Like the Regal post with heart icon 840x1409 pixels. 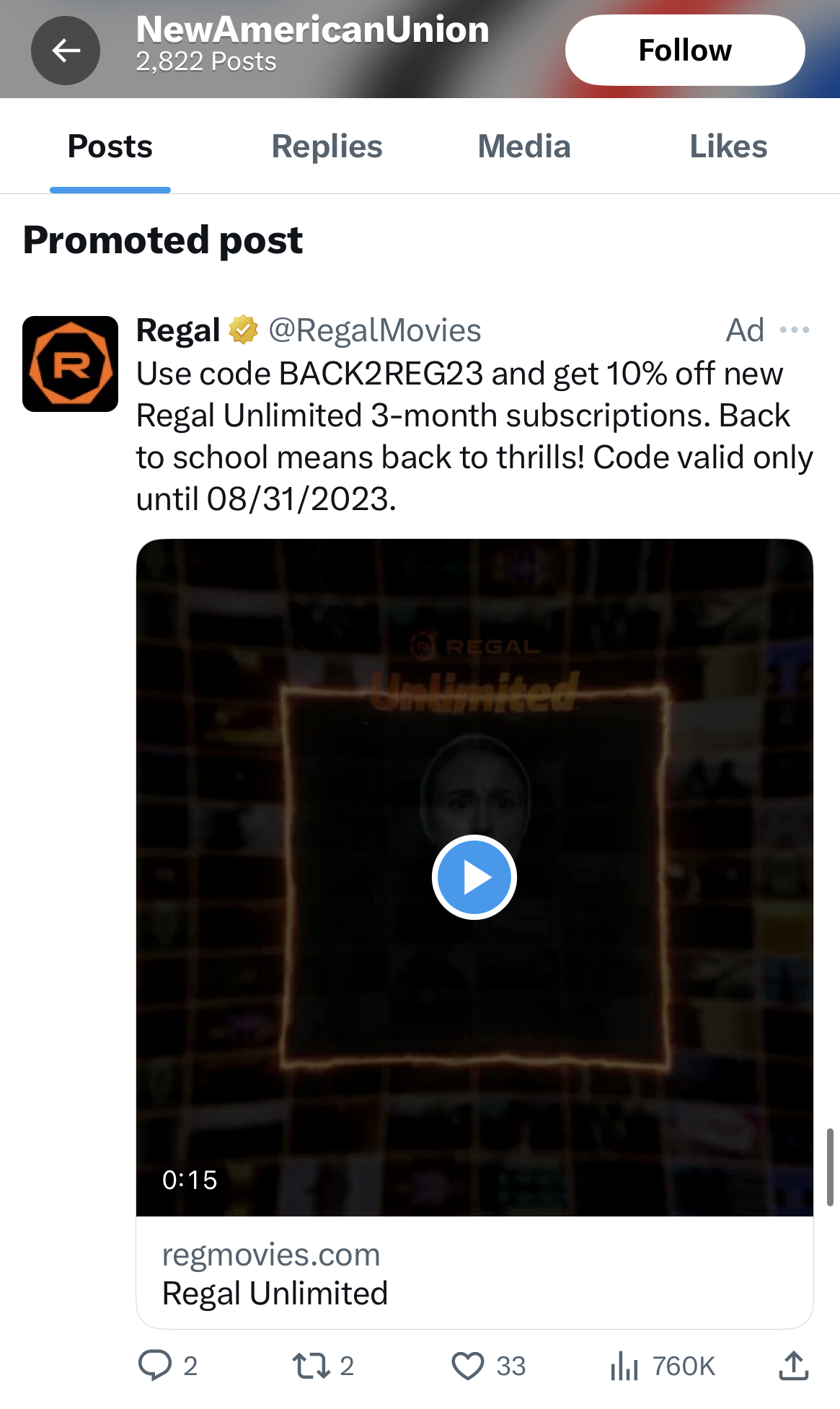[x=468, y=1366]
